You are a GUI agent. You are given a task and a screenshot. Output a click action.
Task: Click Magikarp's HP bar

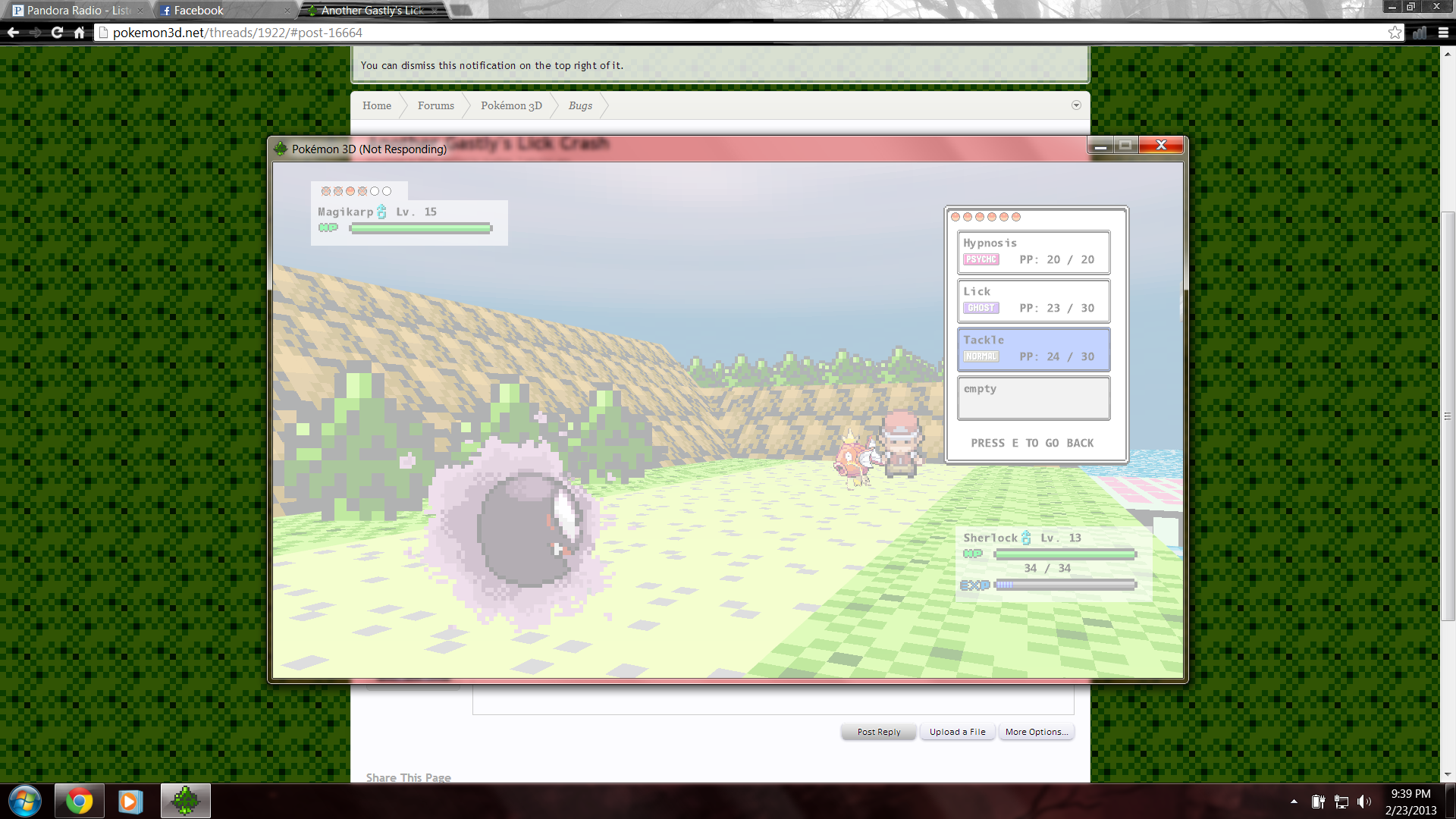coord(420,228)
